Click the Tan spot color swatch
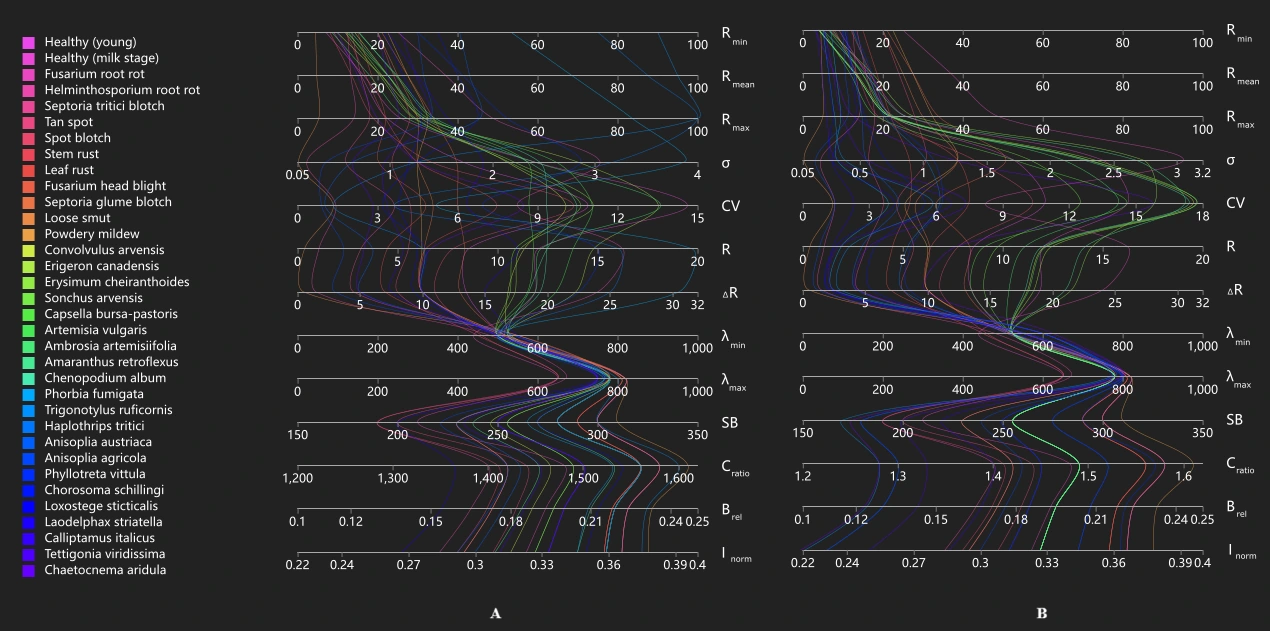Viewport: 1270px width, 631px height. point(29,122)
